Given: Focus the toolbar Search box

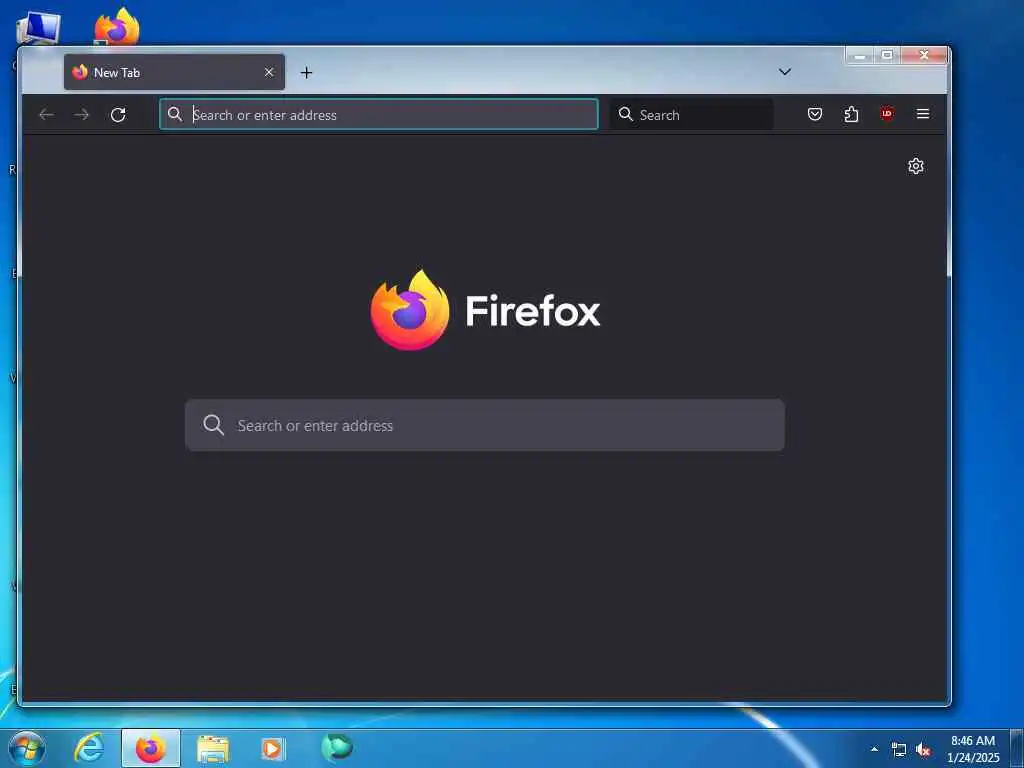Looking at the screenshot, I should pos(692,114).
